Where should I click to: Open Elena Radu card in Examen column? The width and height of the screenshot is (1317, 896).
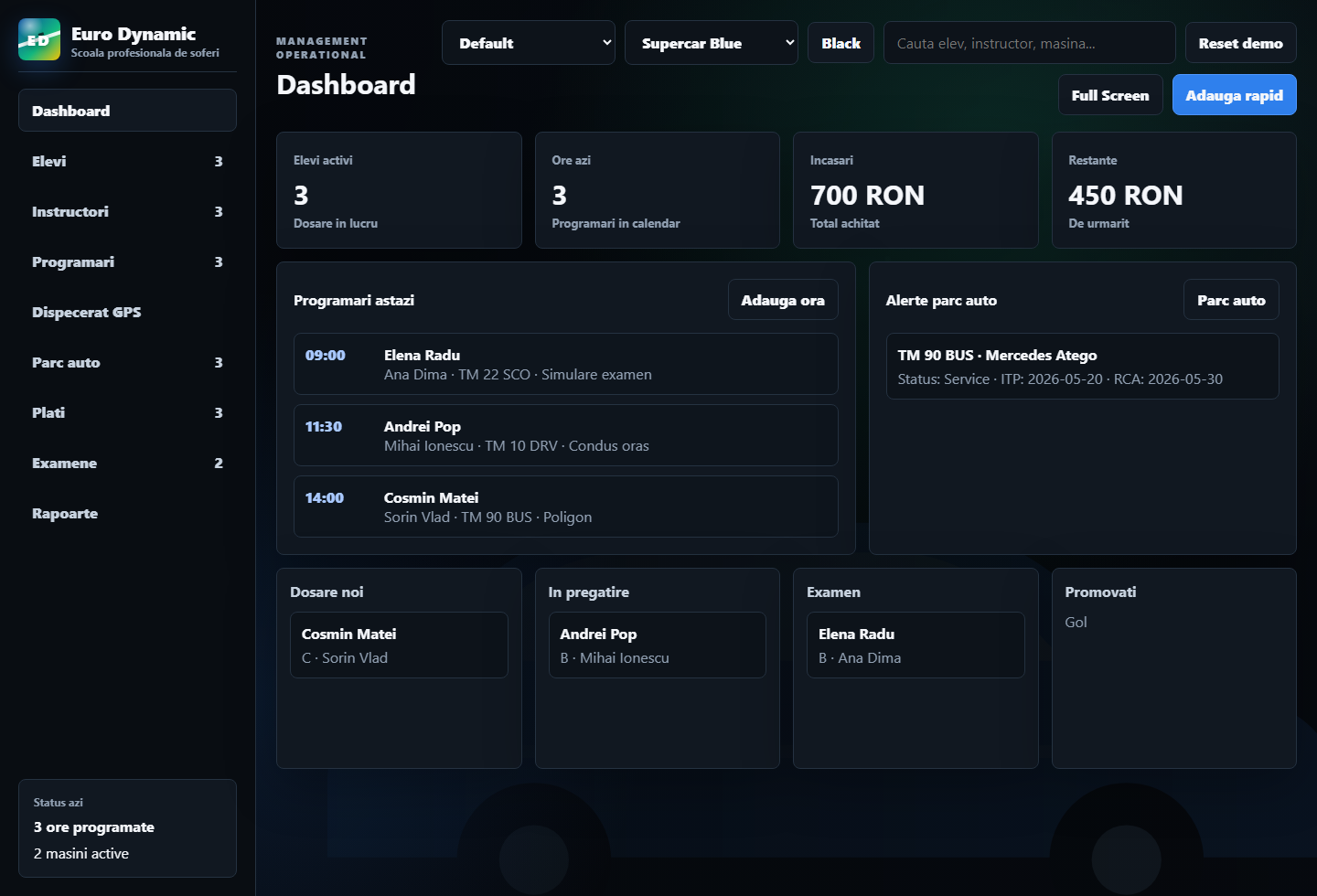coord(915,645)
